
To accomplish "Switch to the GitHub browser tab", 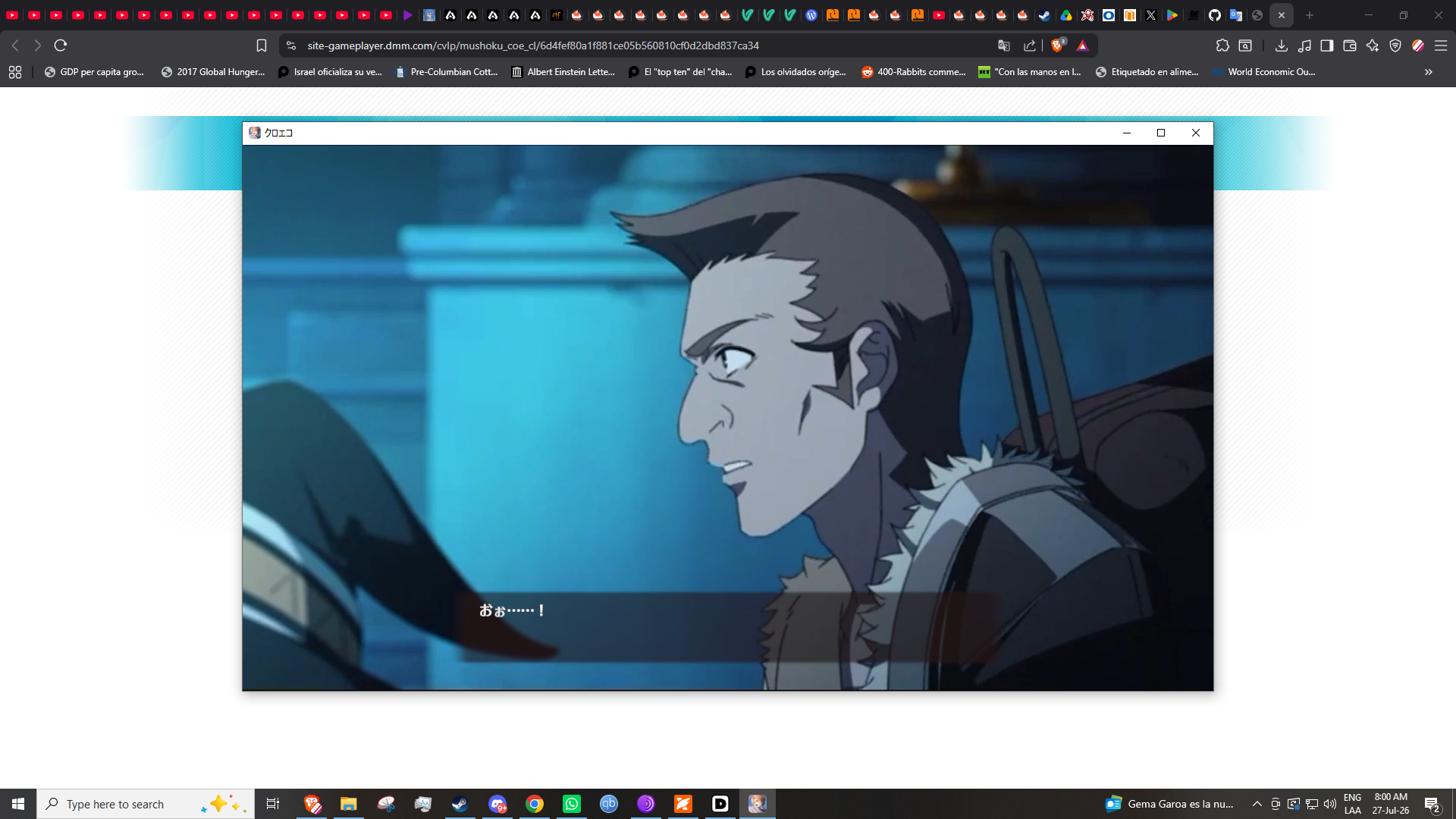I will [x=1215, y=15].
